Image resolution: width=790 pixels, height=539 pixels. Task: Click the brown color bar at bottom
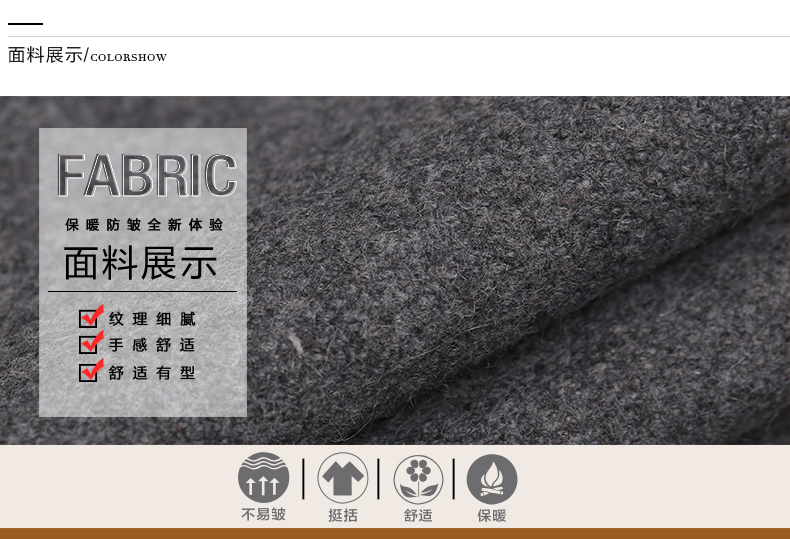(x=395, y=533)
